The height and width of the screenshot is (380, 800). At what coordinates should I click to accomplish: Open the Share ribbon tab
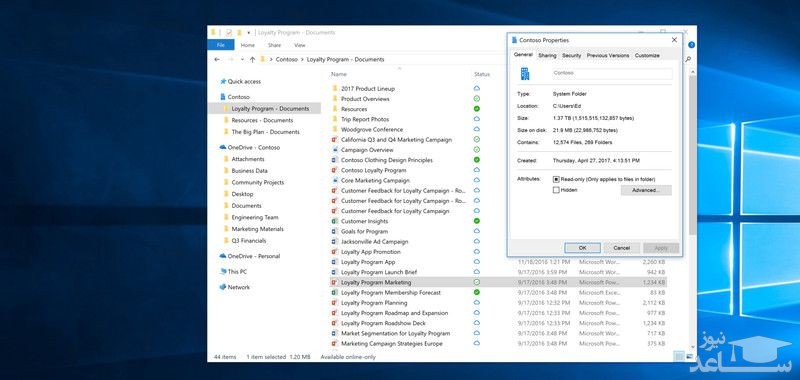(274, 45)
